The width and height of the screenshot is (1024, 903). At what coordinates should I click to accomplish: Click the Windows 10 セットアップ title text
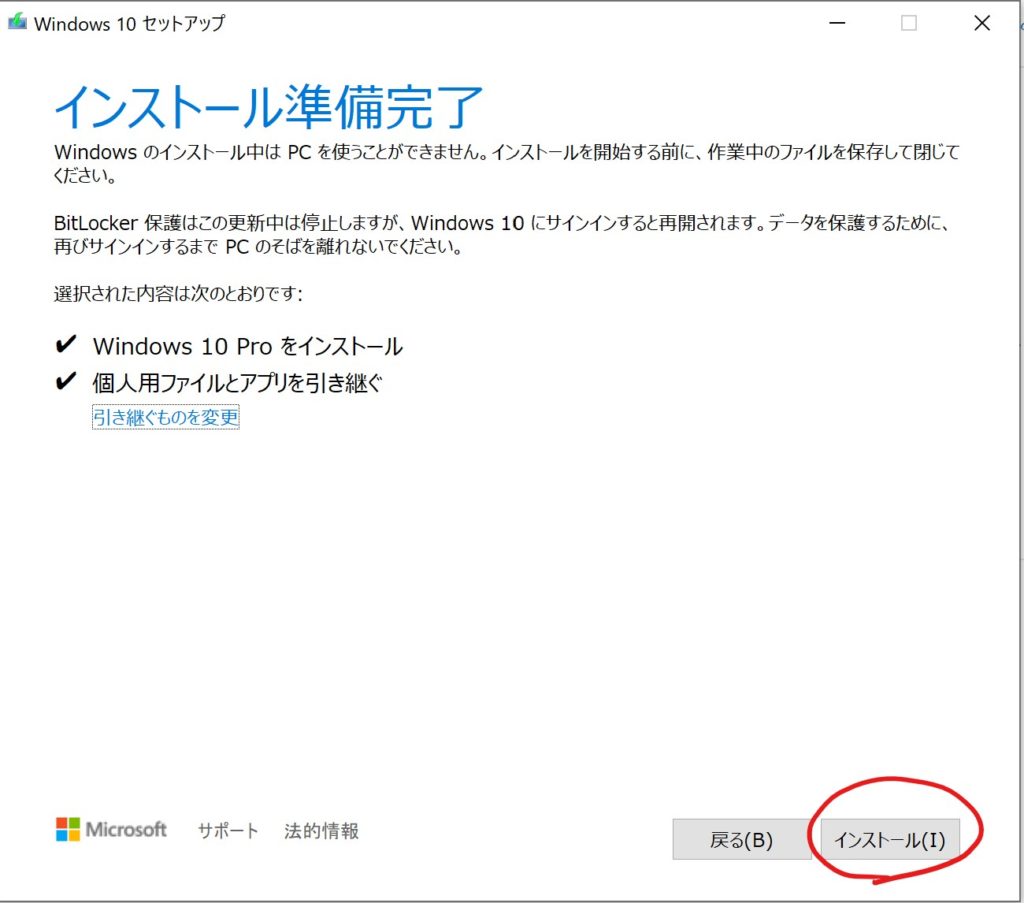tap(129, 24)
